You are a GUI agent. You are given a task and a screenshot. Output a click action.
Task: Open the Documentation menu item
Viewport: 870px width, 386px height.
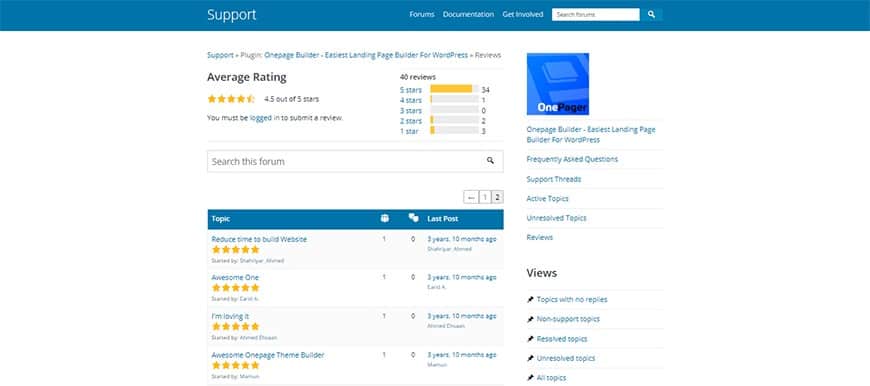pos(468,14)
